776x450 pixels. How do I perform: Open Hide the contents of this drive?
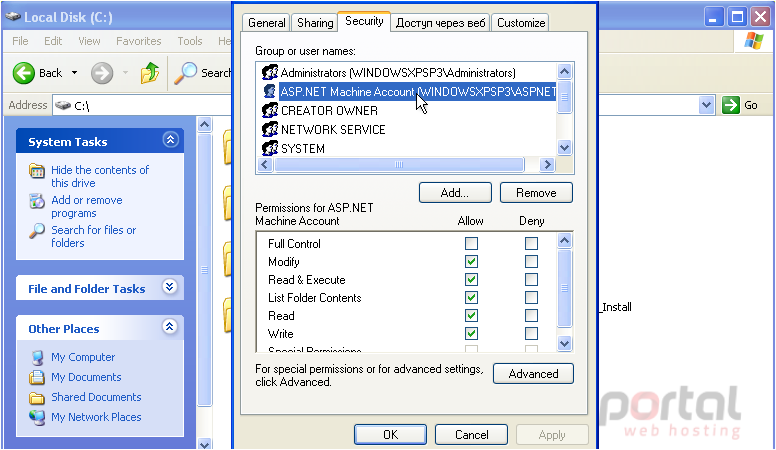pos(99,176)
